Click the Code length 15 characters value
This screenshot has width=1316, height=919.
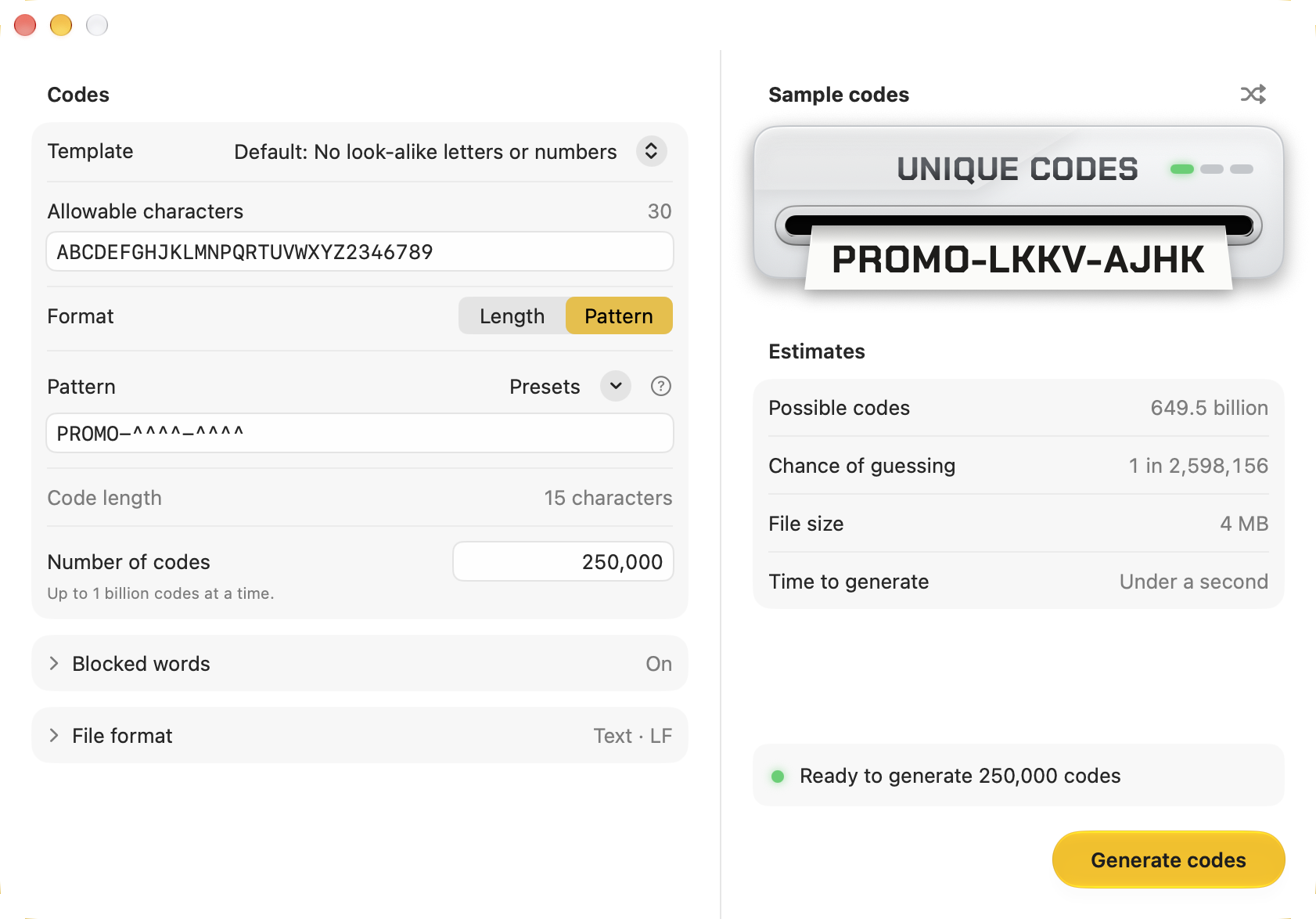(608, 498)
